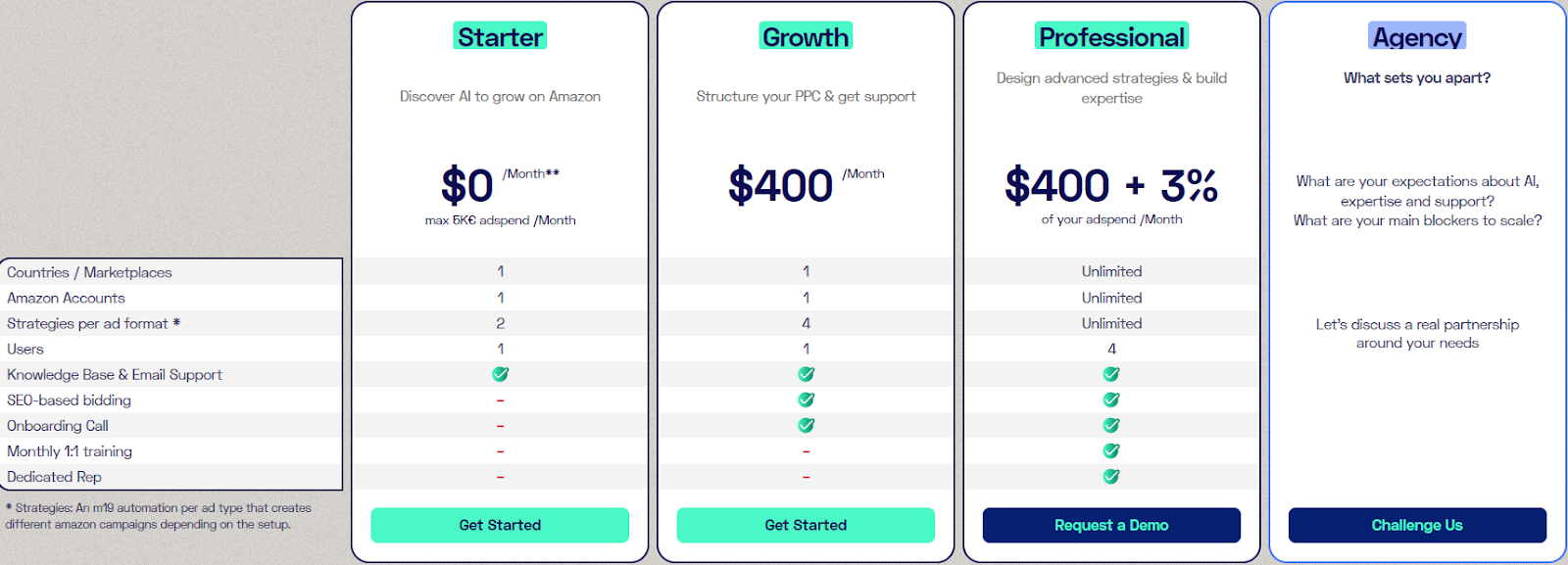
Task: Select the Challenge Us button
Action: [1417, 525]
